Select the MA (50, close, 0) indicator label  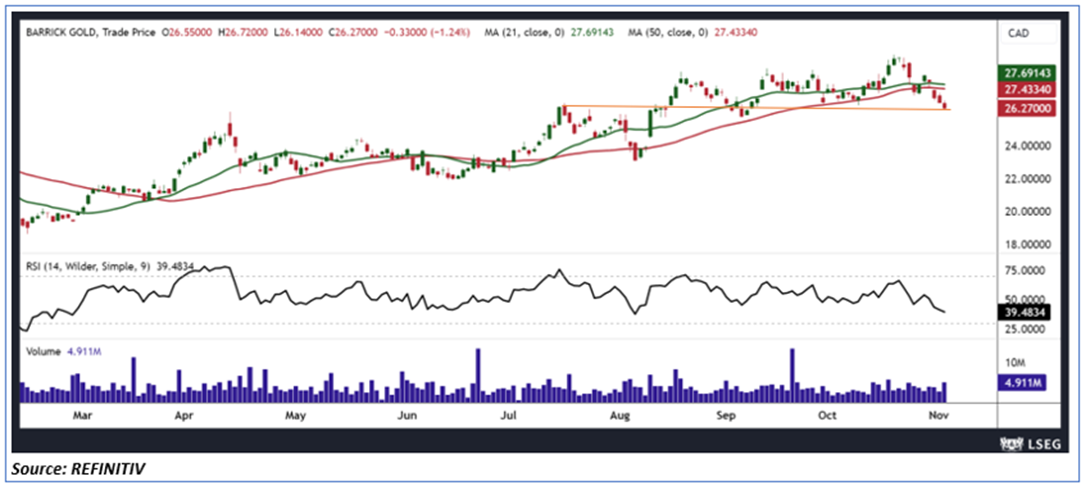coord(670,32)
